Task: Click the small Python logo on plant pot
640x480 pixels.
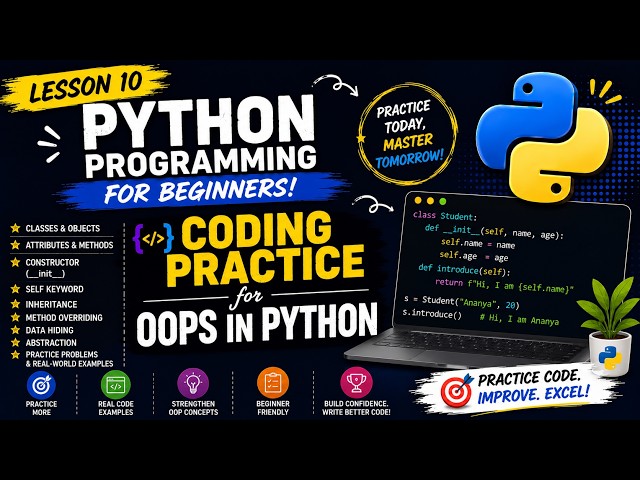Action: coord(610,358)
